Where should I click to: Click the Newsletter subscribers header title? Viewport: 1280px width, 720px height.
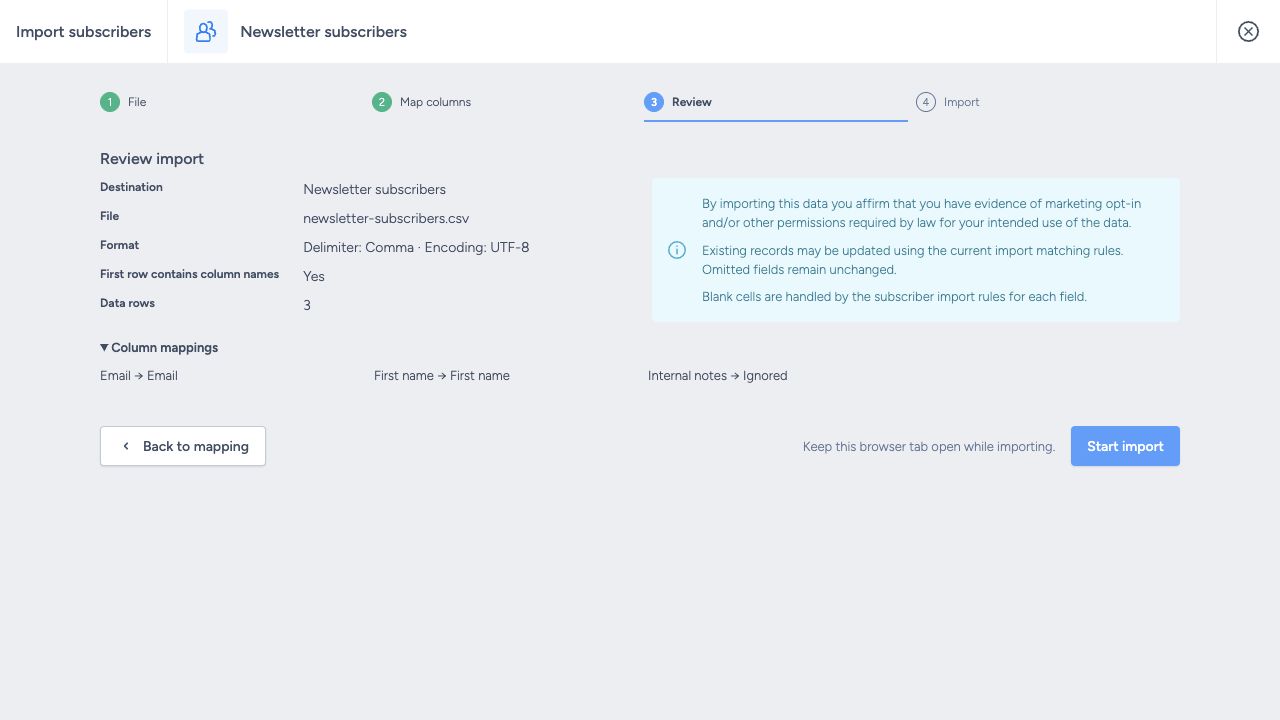coord(324,32)
